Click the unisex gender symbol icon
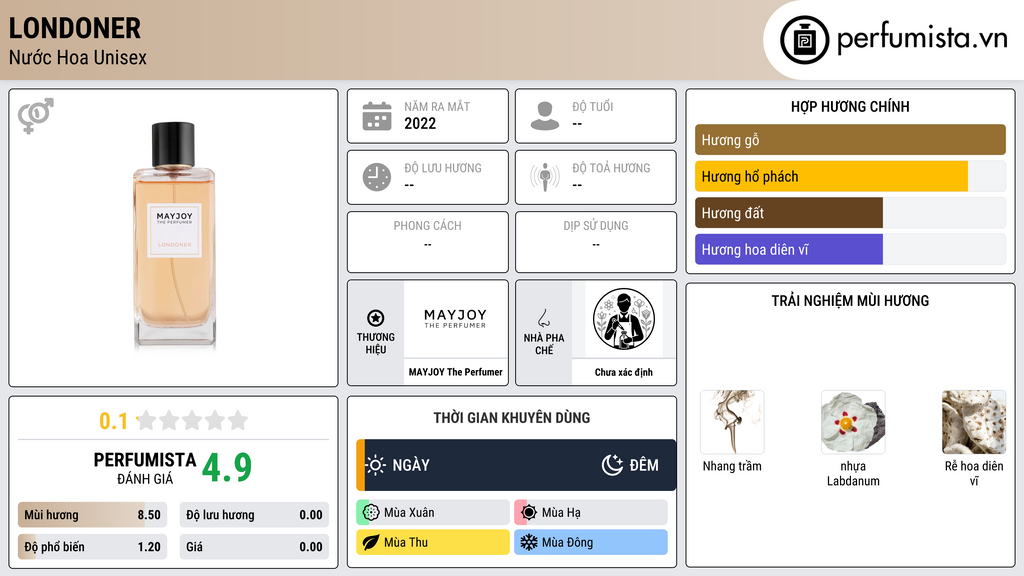Screen dimensions: 1024x576 coord(36,116)
